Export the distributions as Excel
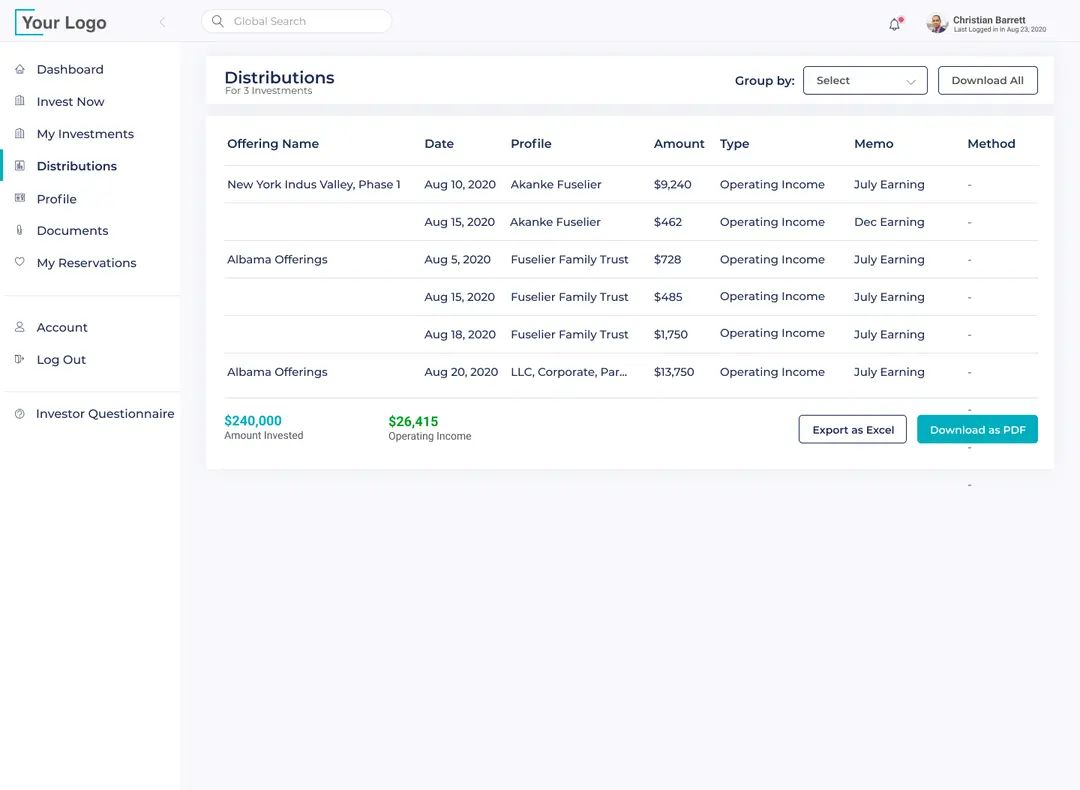Image resolution: width=1080 pixels, height=790 pixels. coord(852,429)
